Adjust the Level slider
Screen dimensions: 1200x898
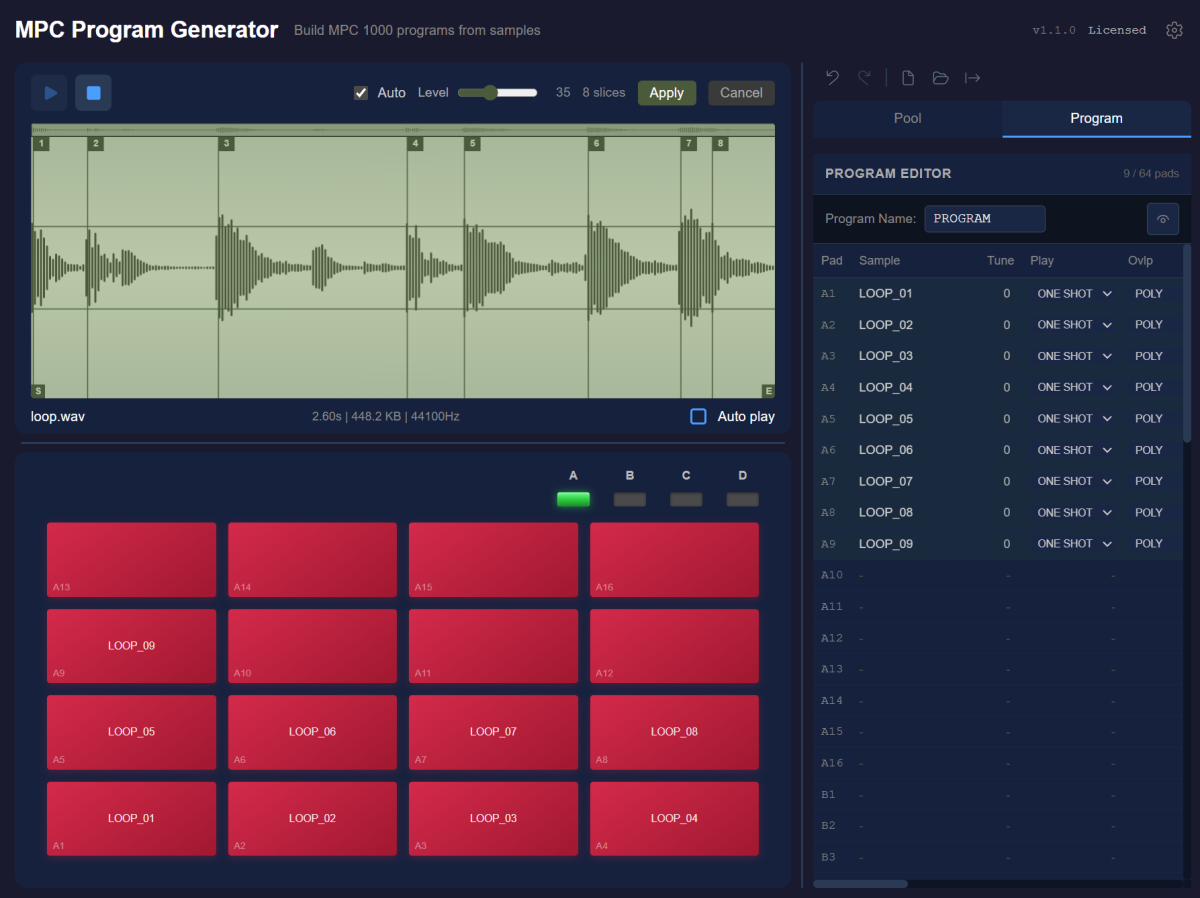click(x=498, y=93)
